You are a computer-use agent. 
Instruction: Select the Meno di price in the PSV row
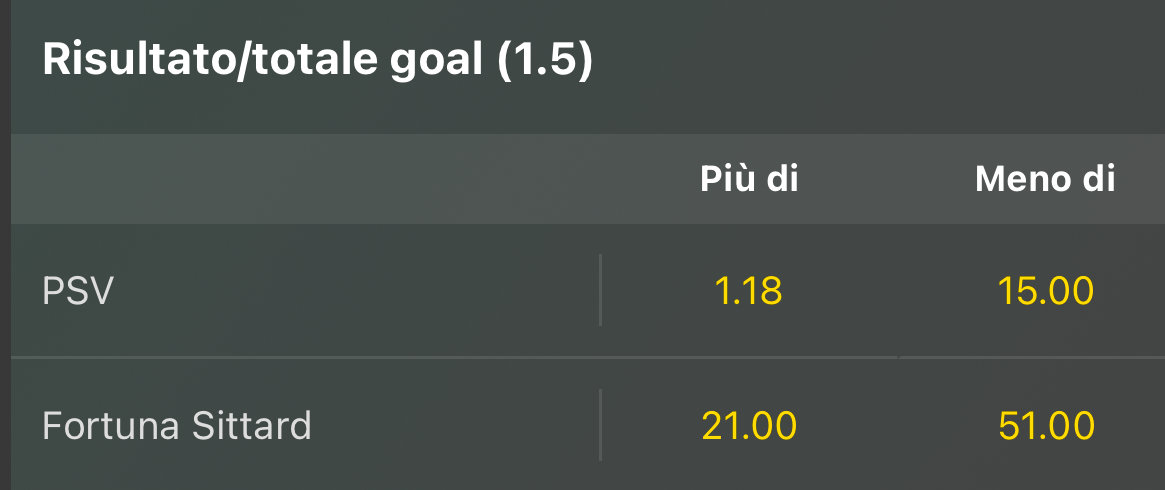point(1046,291)
